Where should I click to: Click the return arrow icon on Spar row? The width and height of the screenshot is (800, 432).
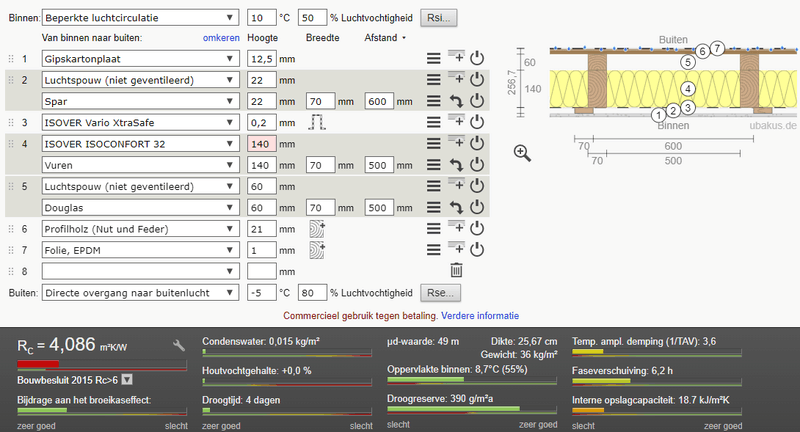tap(456, 101)
